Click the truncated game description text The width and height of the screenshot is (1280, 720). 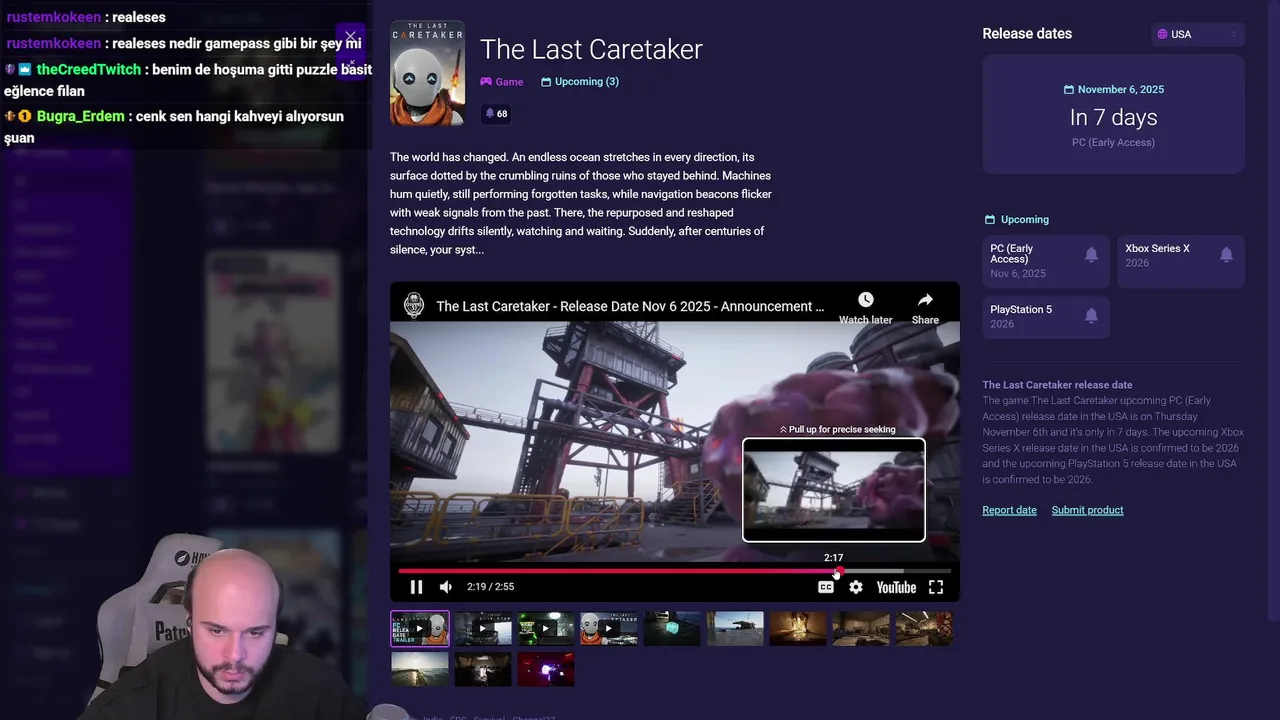click(x=581, y=203)
